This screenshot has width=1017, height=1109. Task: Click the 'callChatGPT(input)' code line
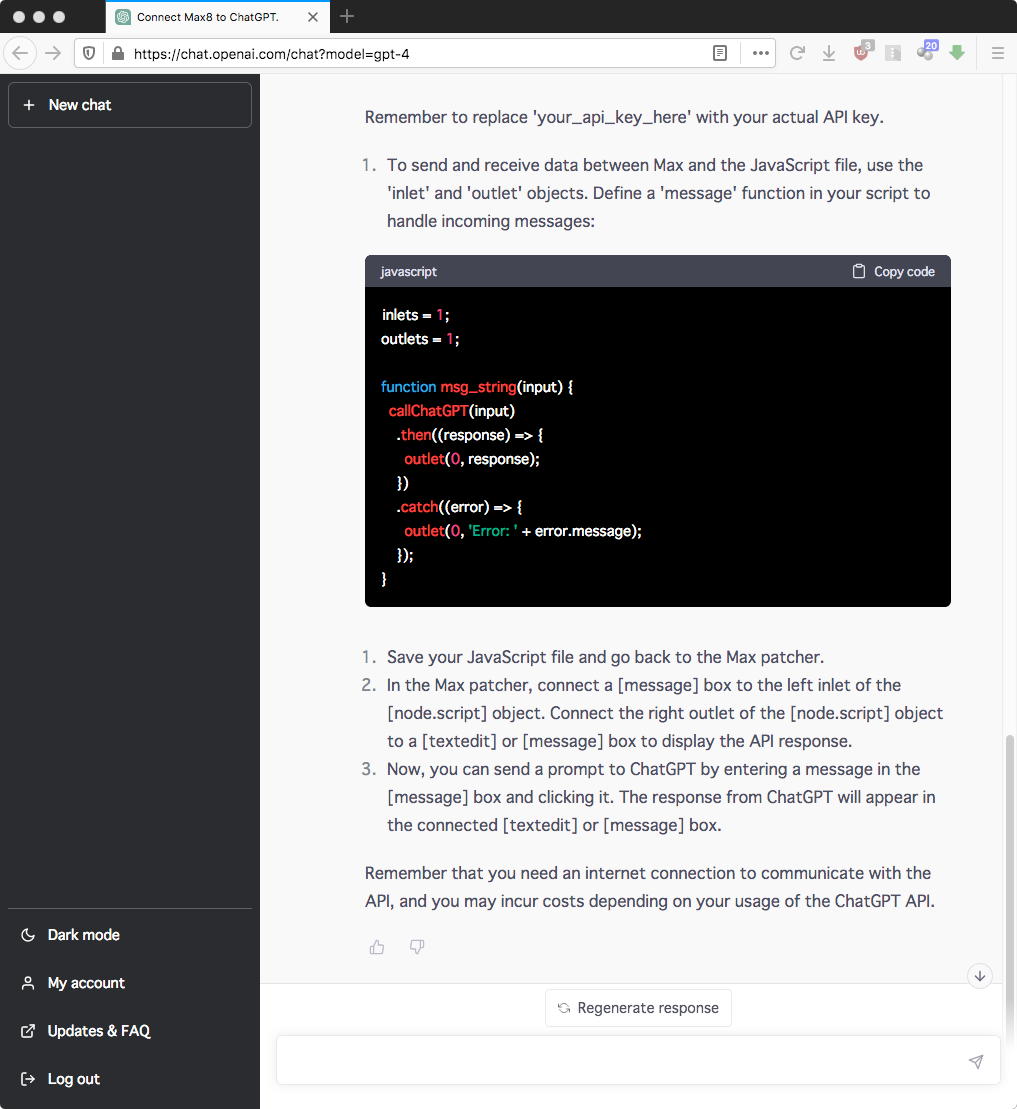tap(451, 411)
